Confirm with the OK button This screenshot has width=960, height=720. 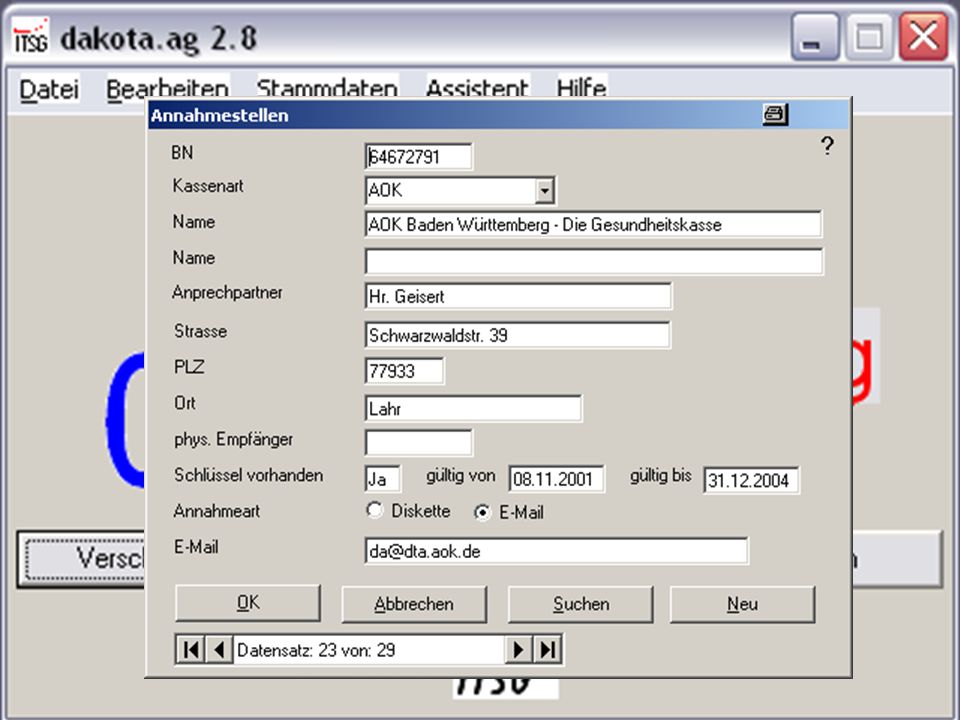coord(248,604)
